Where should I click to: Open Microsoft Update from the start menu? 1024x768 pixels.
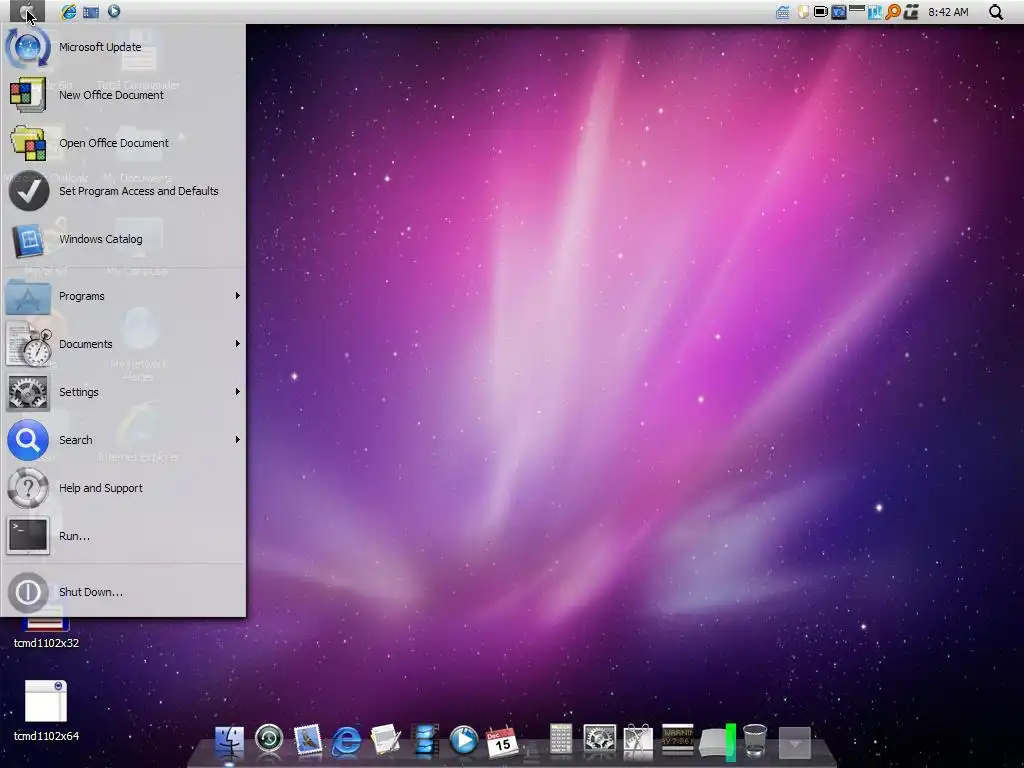click(x=123, y=47)
